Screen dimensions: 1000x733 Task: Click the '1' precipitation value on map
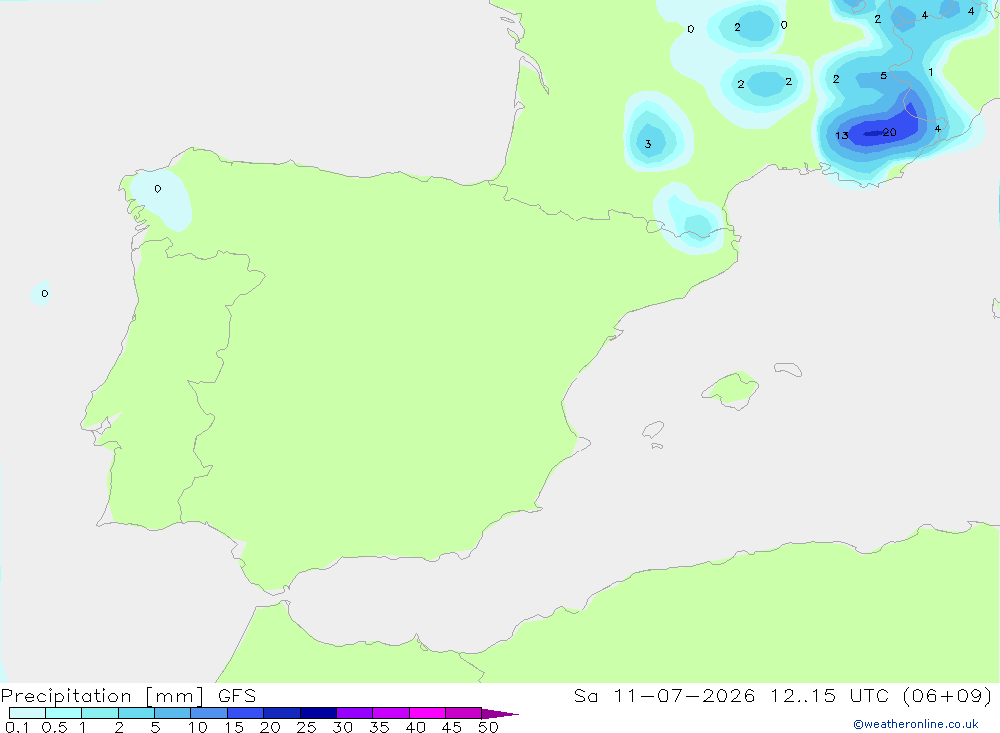pos(931,72)
